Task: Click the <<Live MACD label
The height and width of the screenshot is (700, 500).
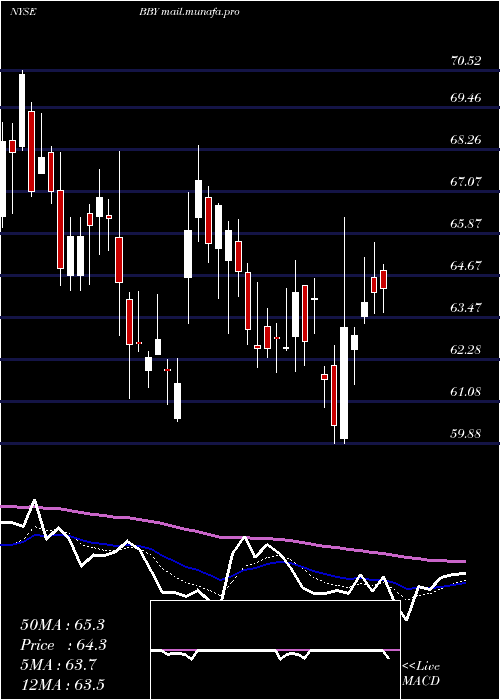Action: 421,674
